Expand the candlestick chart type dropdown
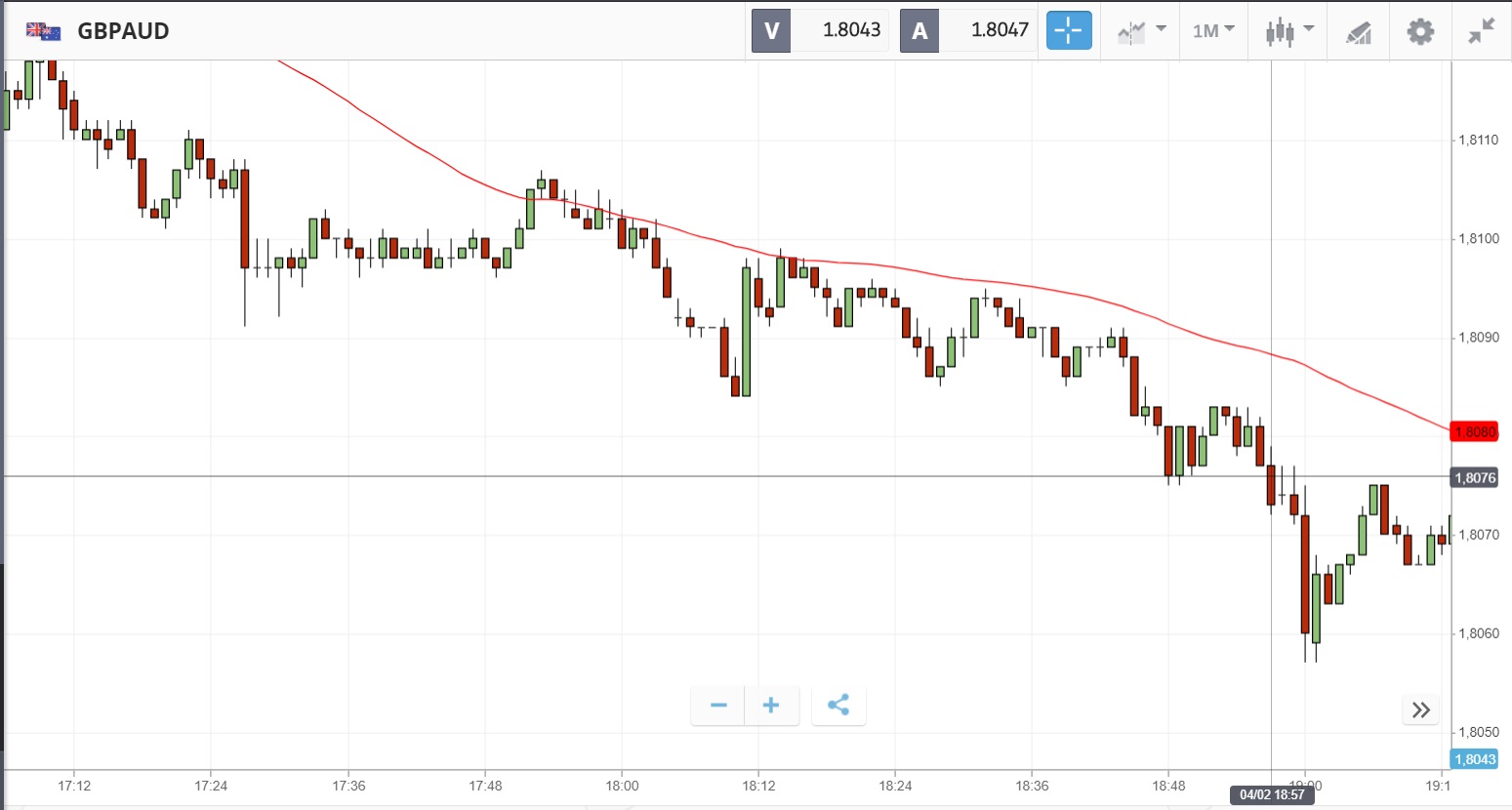 point(1289,31)
